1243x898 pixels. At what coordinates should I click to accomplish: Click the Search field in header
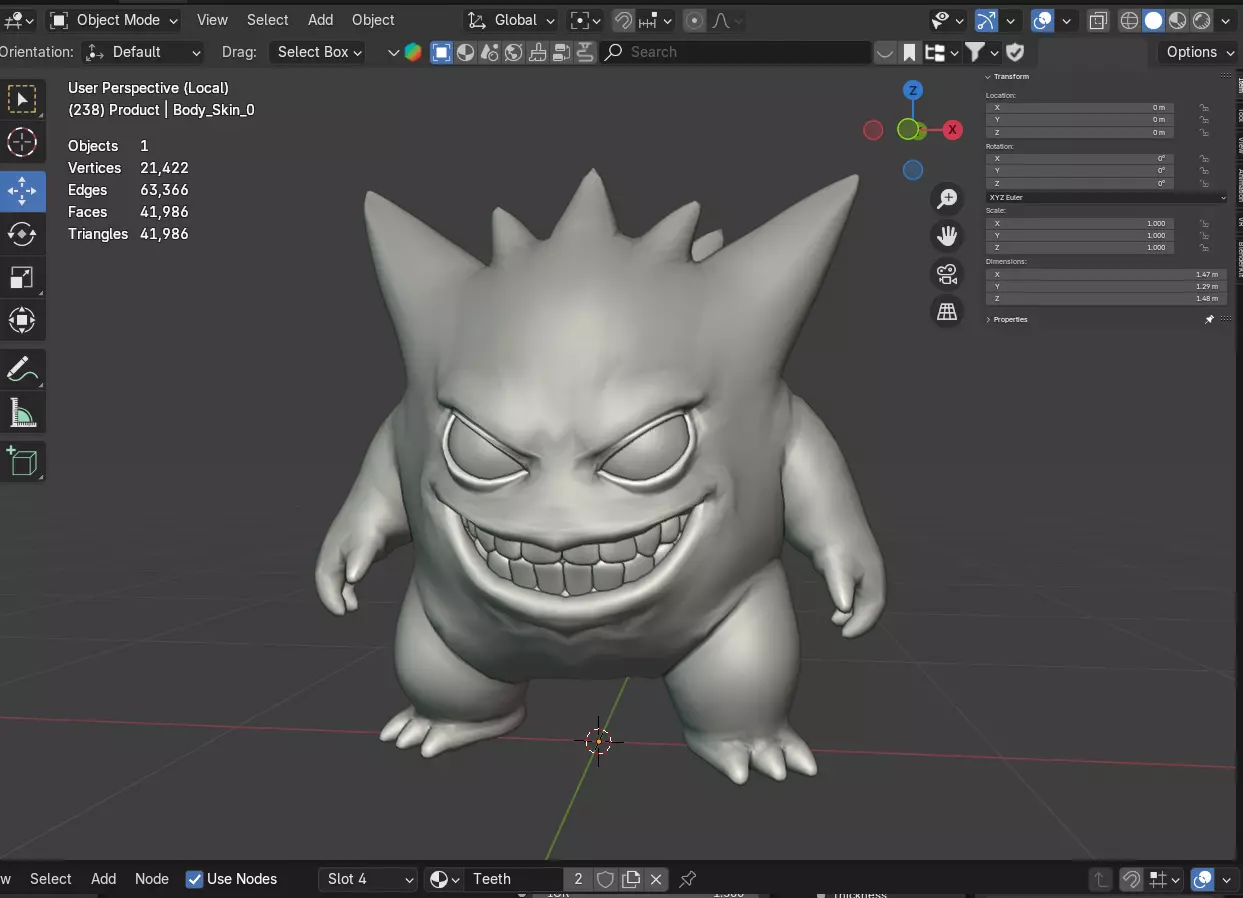coord(736,52)
